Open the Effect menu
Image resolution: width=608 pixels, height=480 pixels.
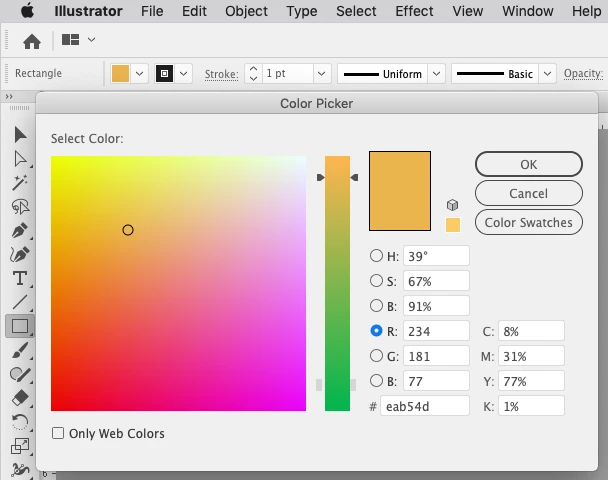tap(414, 11)
